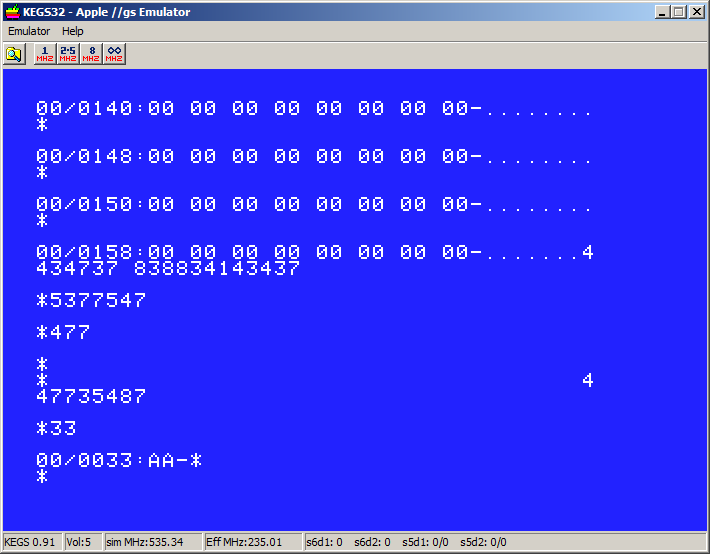
Task: Click the 00/0033:AA- monitor output line
Action: coord(119,461)
